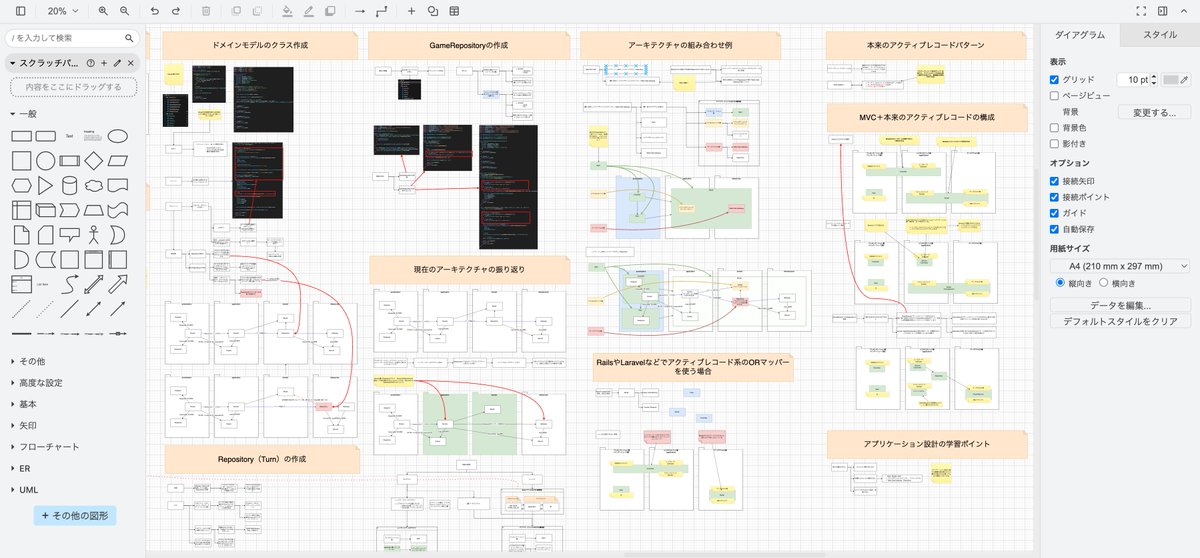
Task: Click the delete trash icon
Action: pyautogui.click(x=206, y=11)
